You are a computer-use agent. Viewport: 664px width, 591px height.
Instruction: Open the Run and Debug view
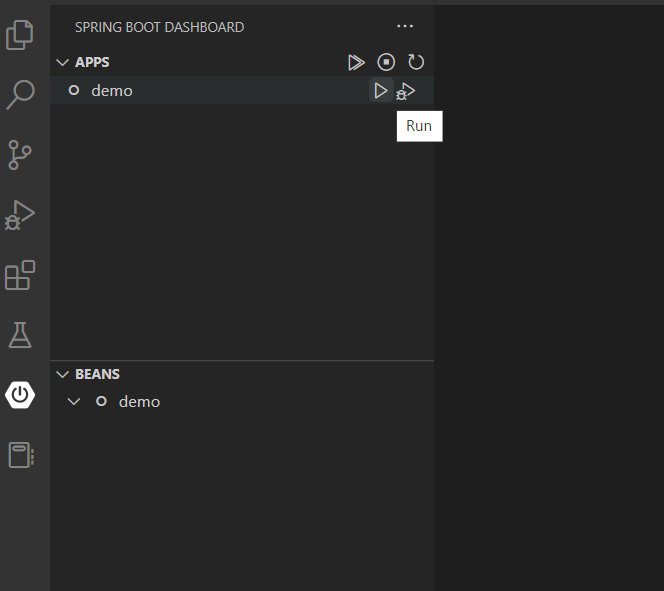20,214
